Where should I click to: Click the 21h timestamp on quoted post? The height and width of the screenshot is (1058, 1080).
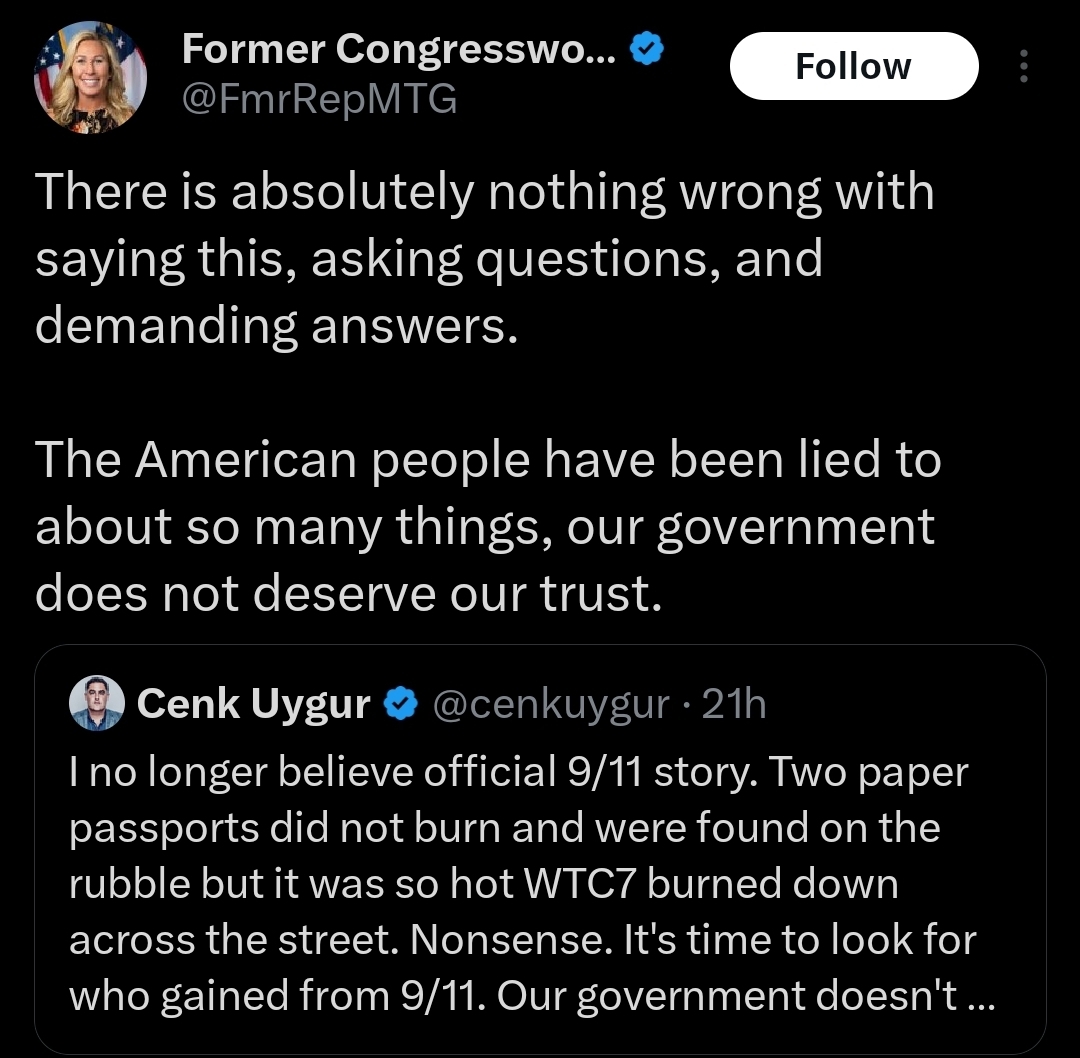coord(733,705)
